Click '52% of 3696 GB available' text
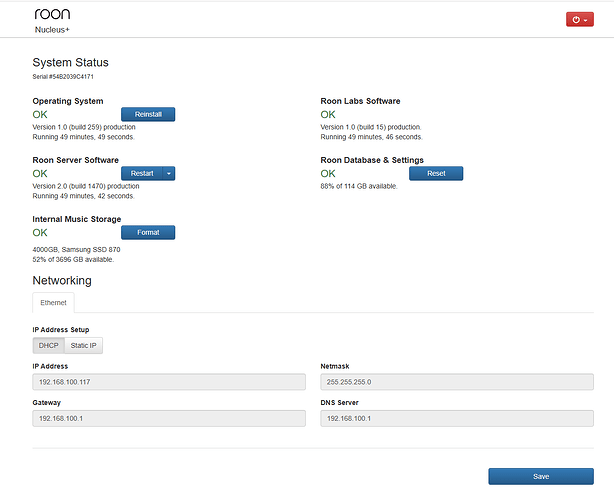The height and width of the screenshot is (500, 614). (73, 260)
